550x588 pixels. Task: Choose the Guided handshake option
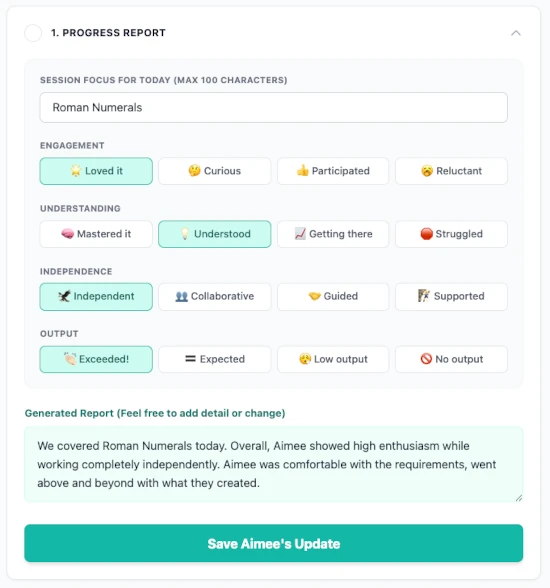tap(333, 297)
